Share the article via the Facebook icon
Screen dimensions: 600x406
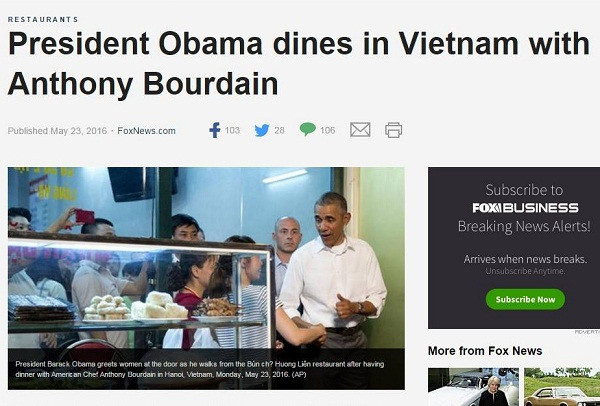point(215,130)
